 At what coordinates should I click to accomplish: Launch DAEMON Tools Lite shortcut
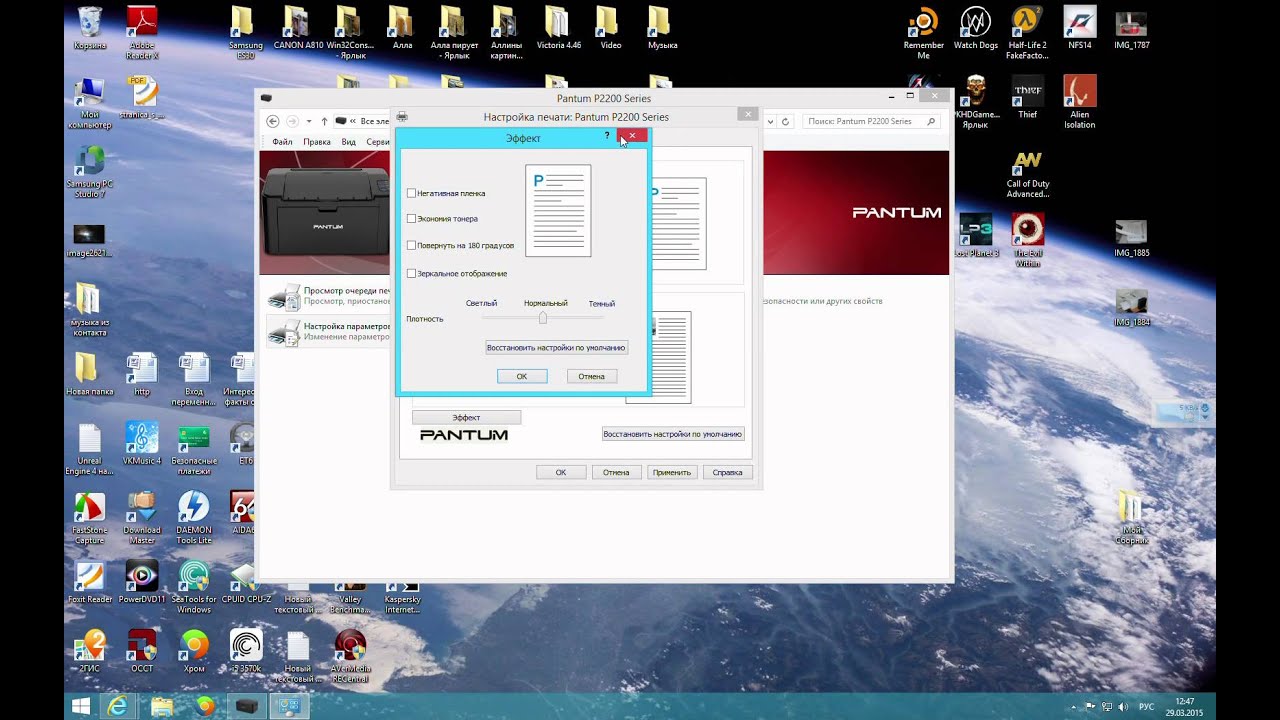coord(193,517)
